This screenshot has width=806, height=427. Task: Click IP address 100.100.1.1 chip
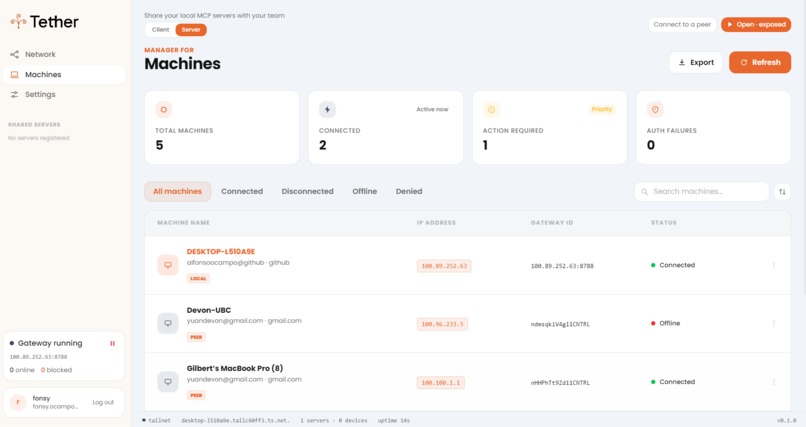441,383
